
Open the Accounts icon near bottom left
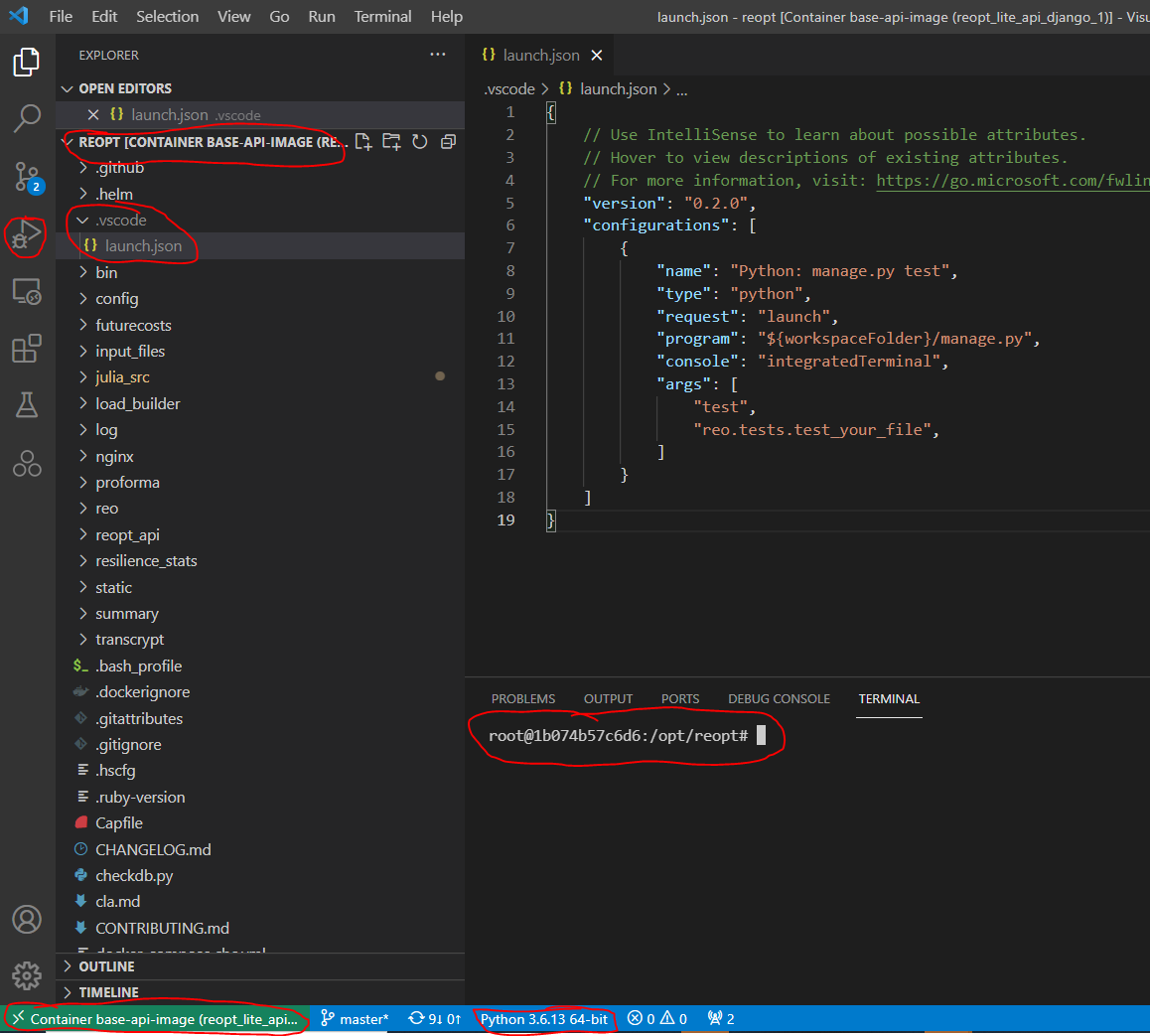coord(27,920)
